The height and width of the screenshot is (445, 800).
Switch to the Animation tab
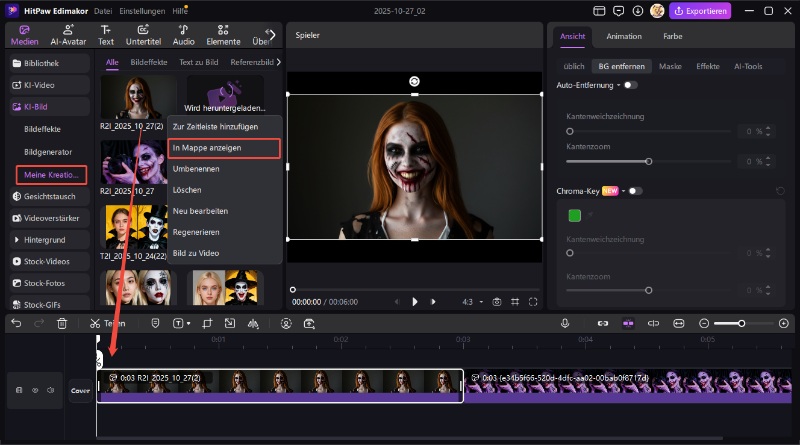tap(623, 36)
